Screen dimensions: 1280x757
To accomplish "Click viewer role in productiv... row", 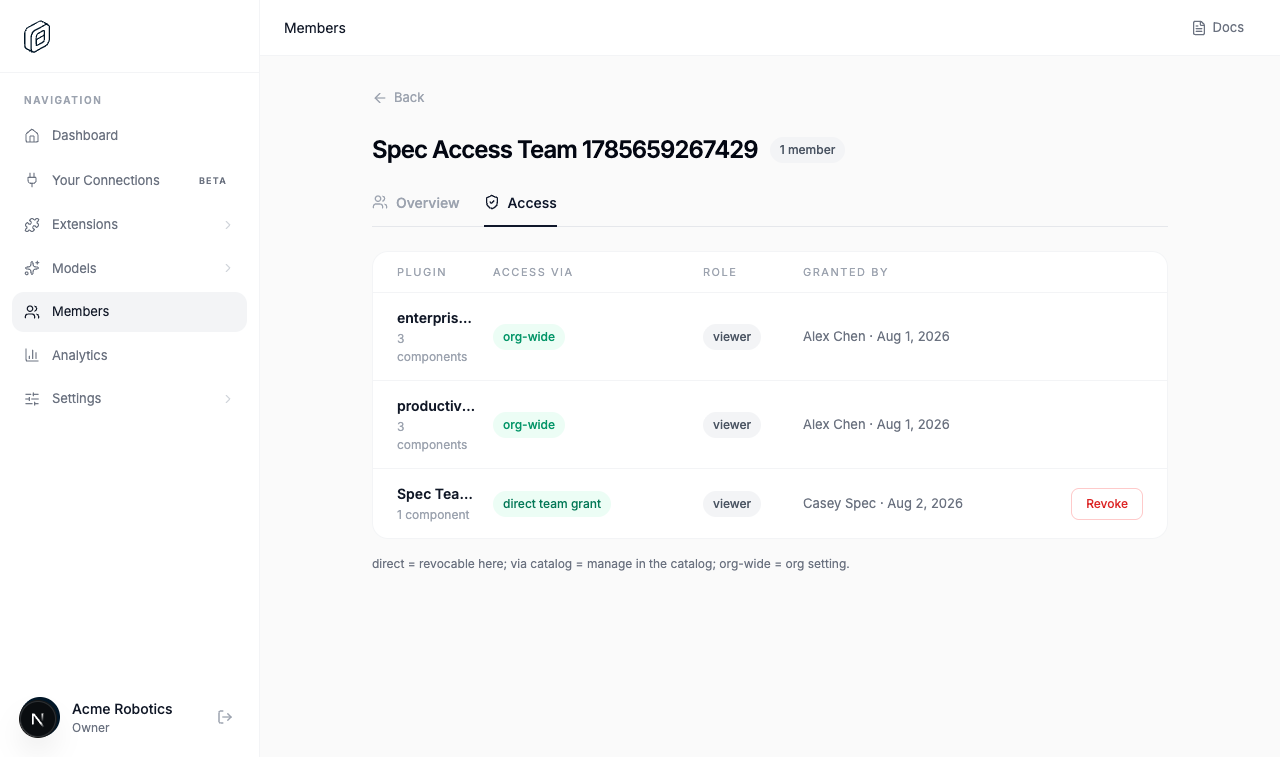I will click(732, 425).
